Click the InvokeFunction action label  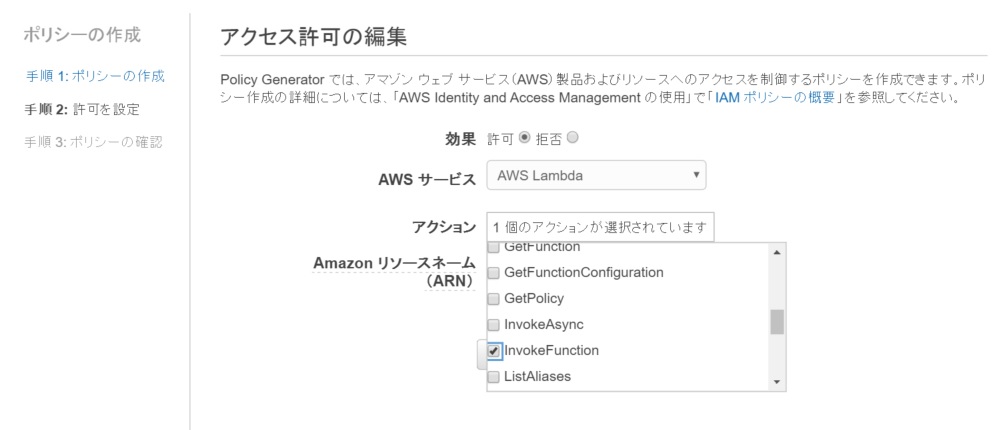click(x=551, y=351)
